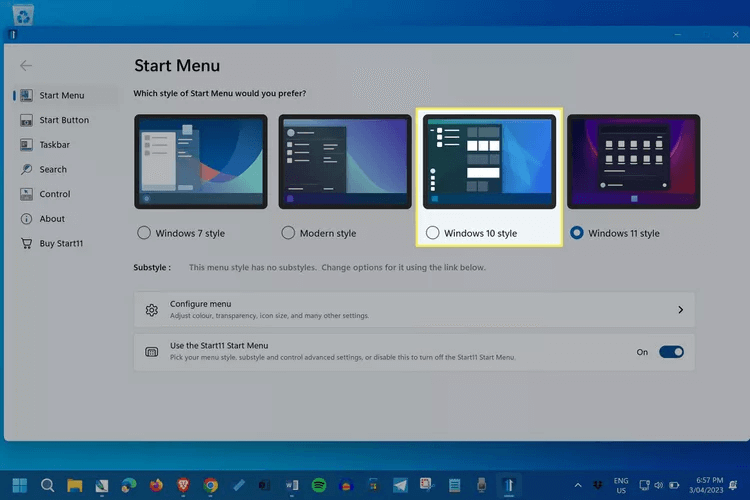Launch Google Chrome from the taskbar
This screenshot has height=500, width=750.
pos(210,486)
